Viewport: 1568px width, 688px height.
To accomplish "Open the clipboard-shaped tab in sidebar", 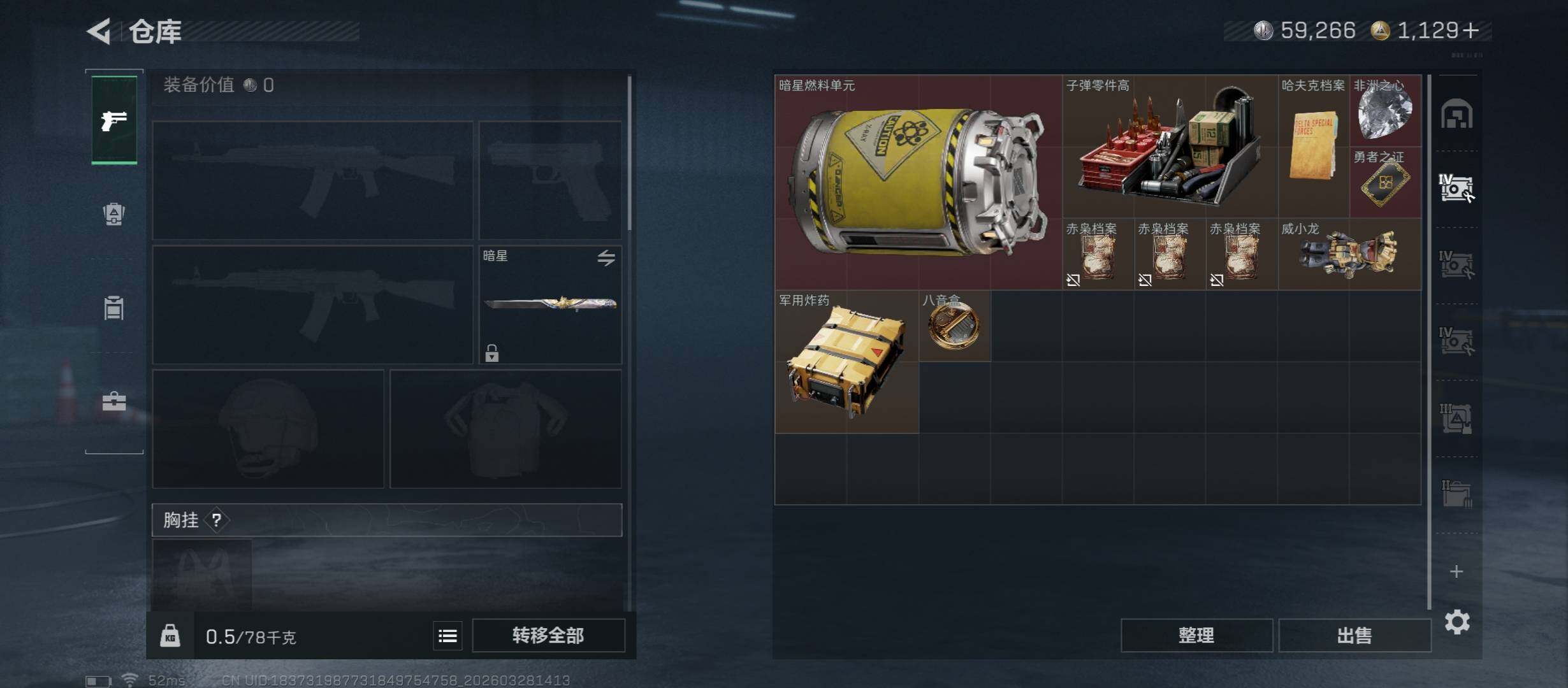I will (x=114, y=308).
